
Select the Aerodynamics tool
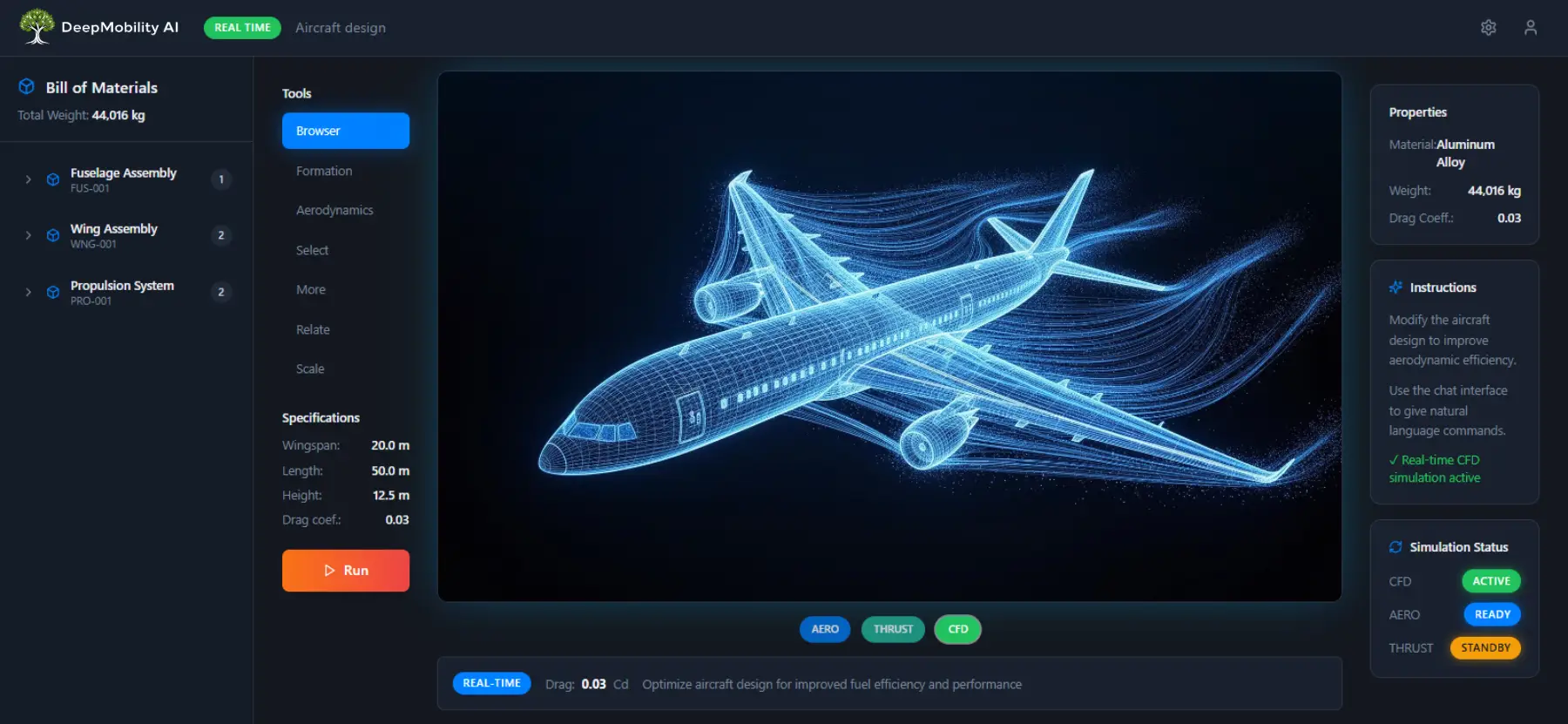coord(346,210)
